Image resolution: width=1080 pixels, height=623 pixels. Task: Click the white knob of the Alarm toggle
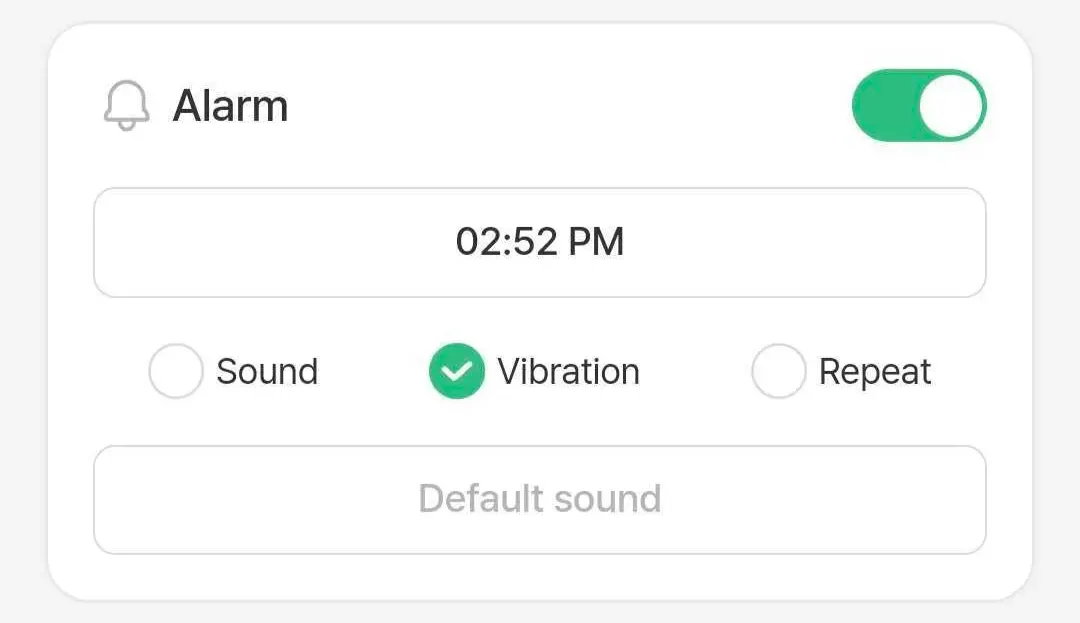(x=950, y=106)
